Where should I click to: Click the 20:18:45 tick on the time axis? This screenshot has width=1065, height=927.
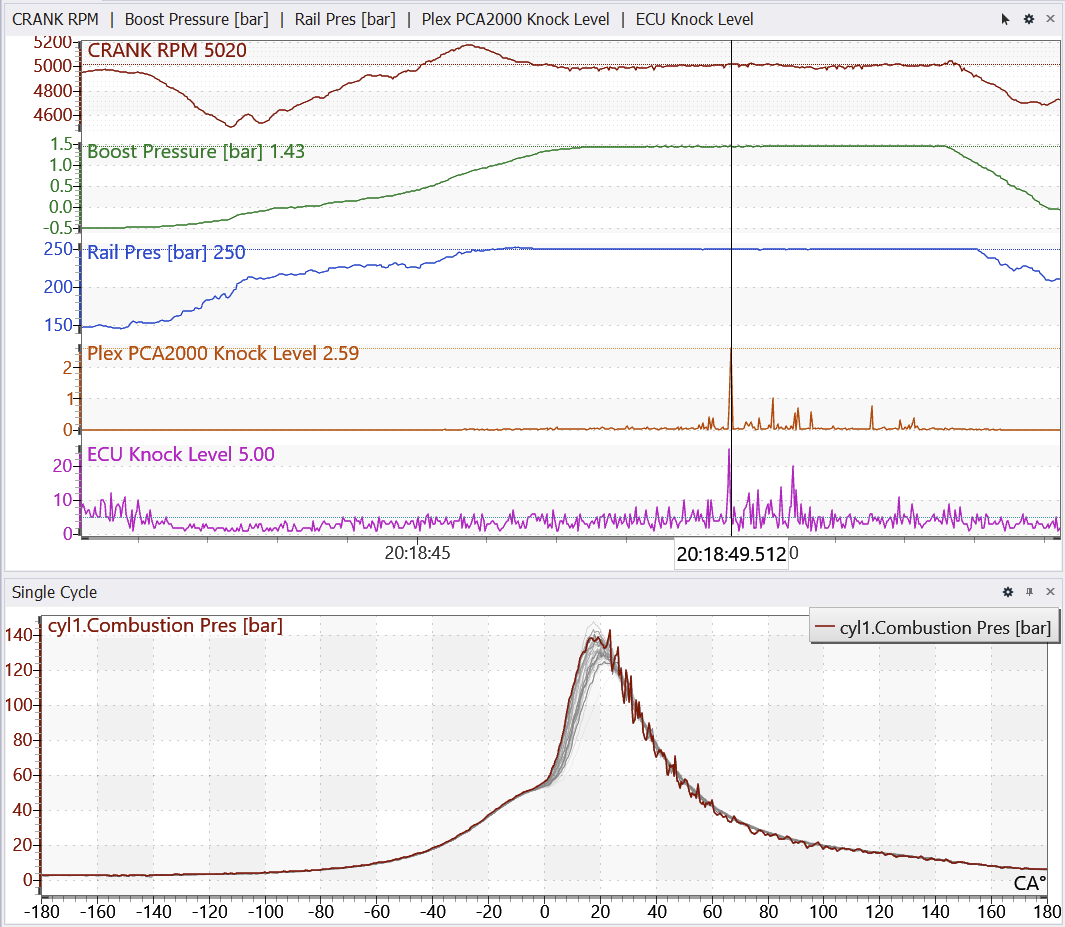[417, 552]
